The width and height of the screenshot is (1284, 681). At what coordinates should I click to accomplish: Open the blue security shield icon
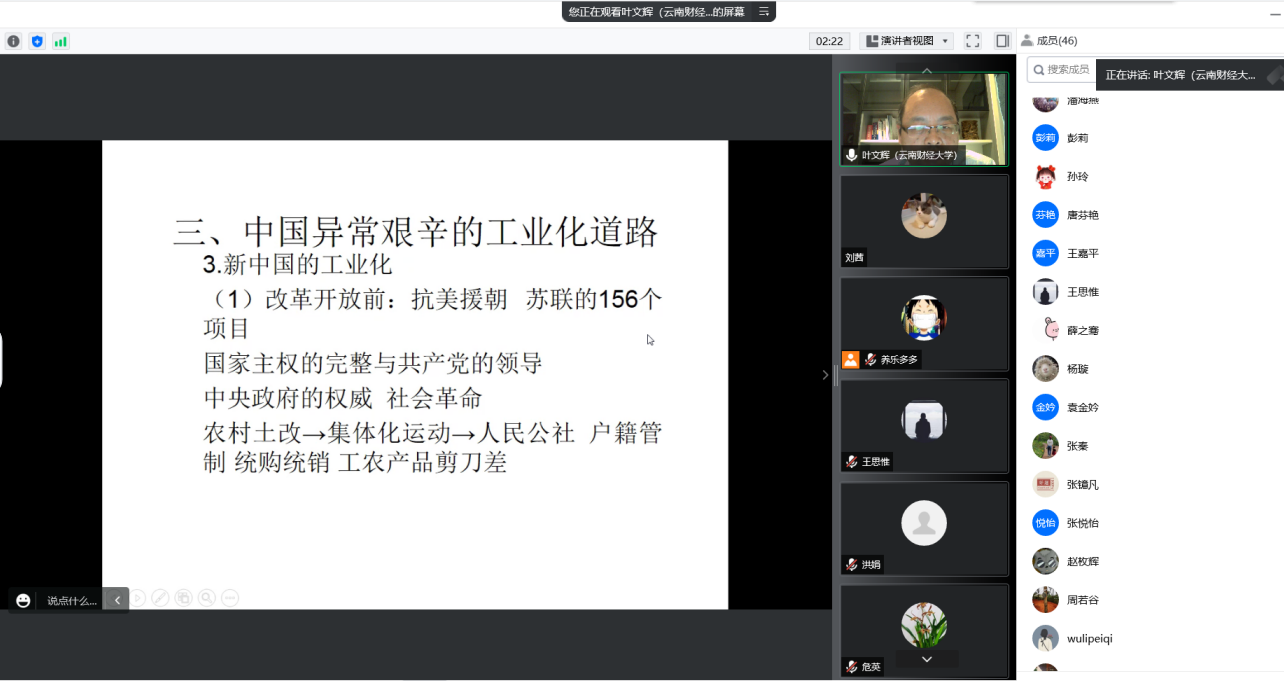[37, 41]
